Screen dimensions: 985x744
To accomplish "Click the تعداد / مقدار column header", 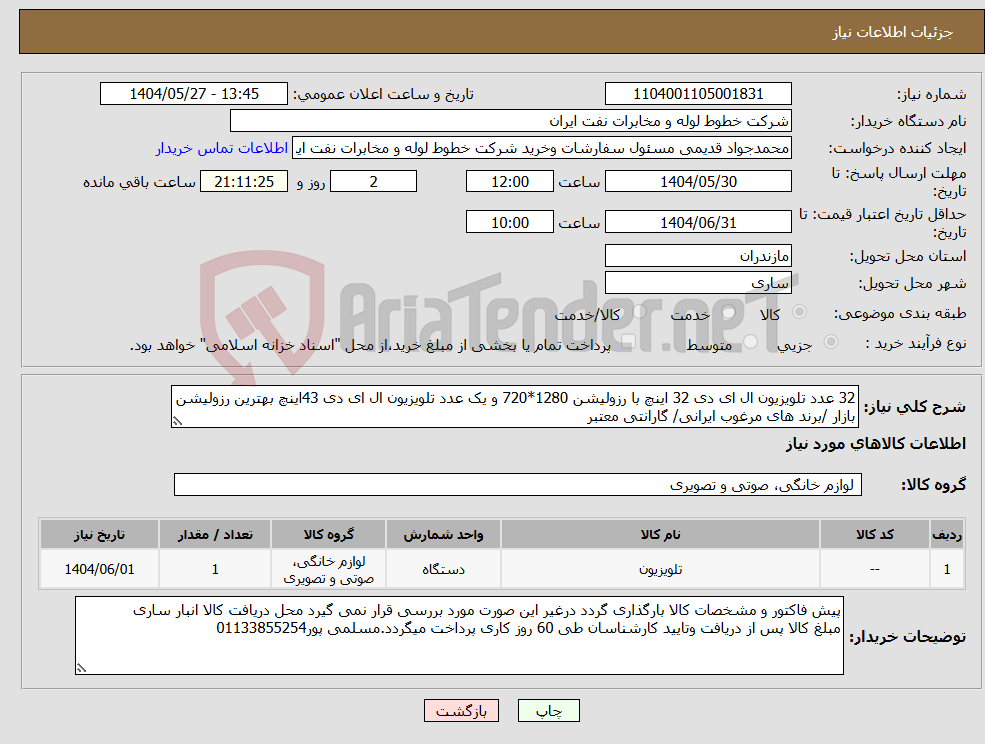I will (215, 534).
